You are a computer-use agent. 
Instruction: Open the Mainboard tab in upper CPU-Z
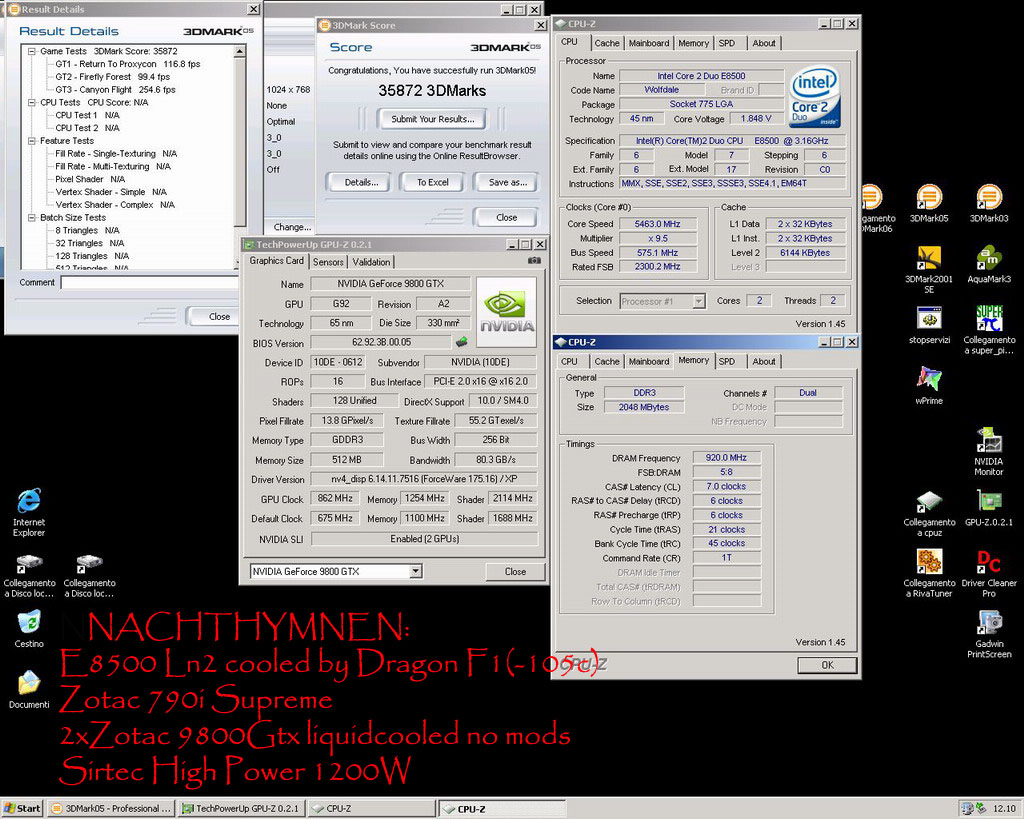click(648, 43)
